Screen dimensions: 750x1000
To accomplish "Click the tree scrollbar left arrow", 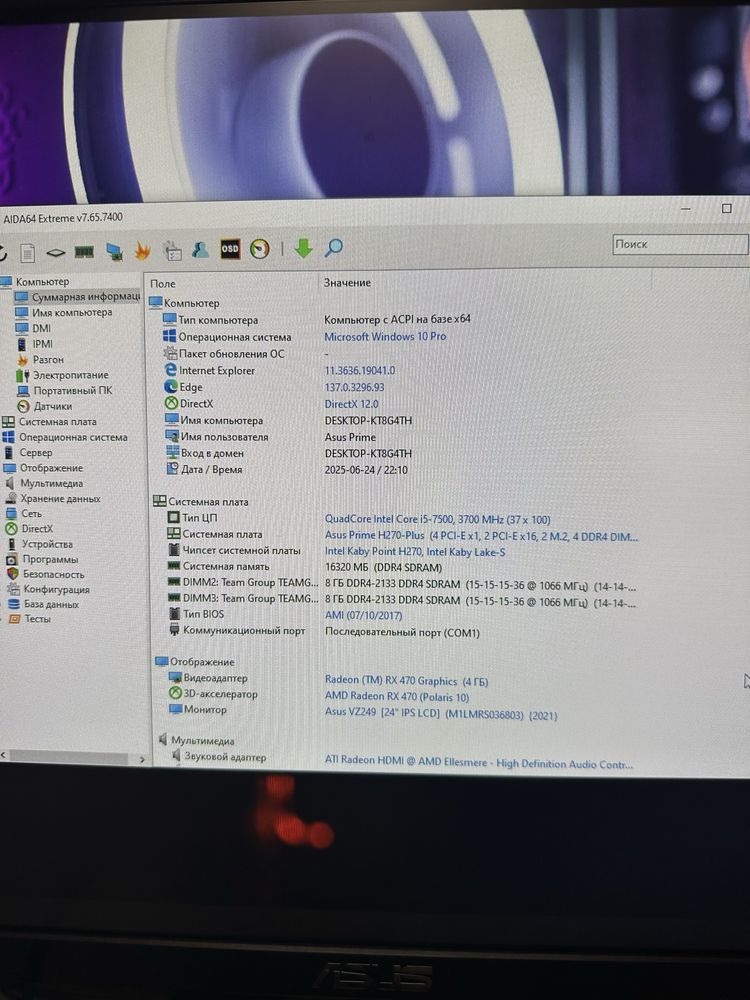I will click(3, 755).
